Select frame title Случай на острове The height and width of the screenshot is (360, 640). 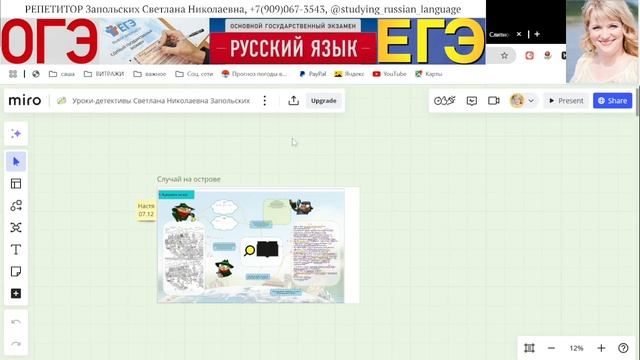click(x=189, y=179)
